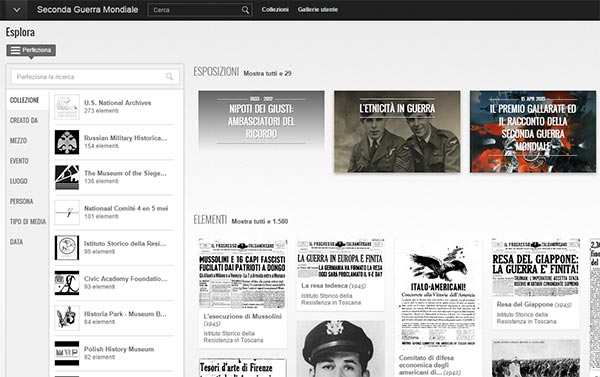Click the Polish History Museum logo icon
The height and width of the screenshot is (377, 600).
pyautogui.click(x=67, y=353)
